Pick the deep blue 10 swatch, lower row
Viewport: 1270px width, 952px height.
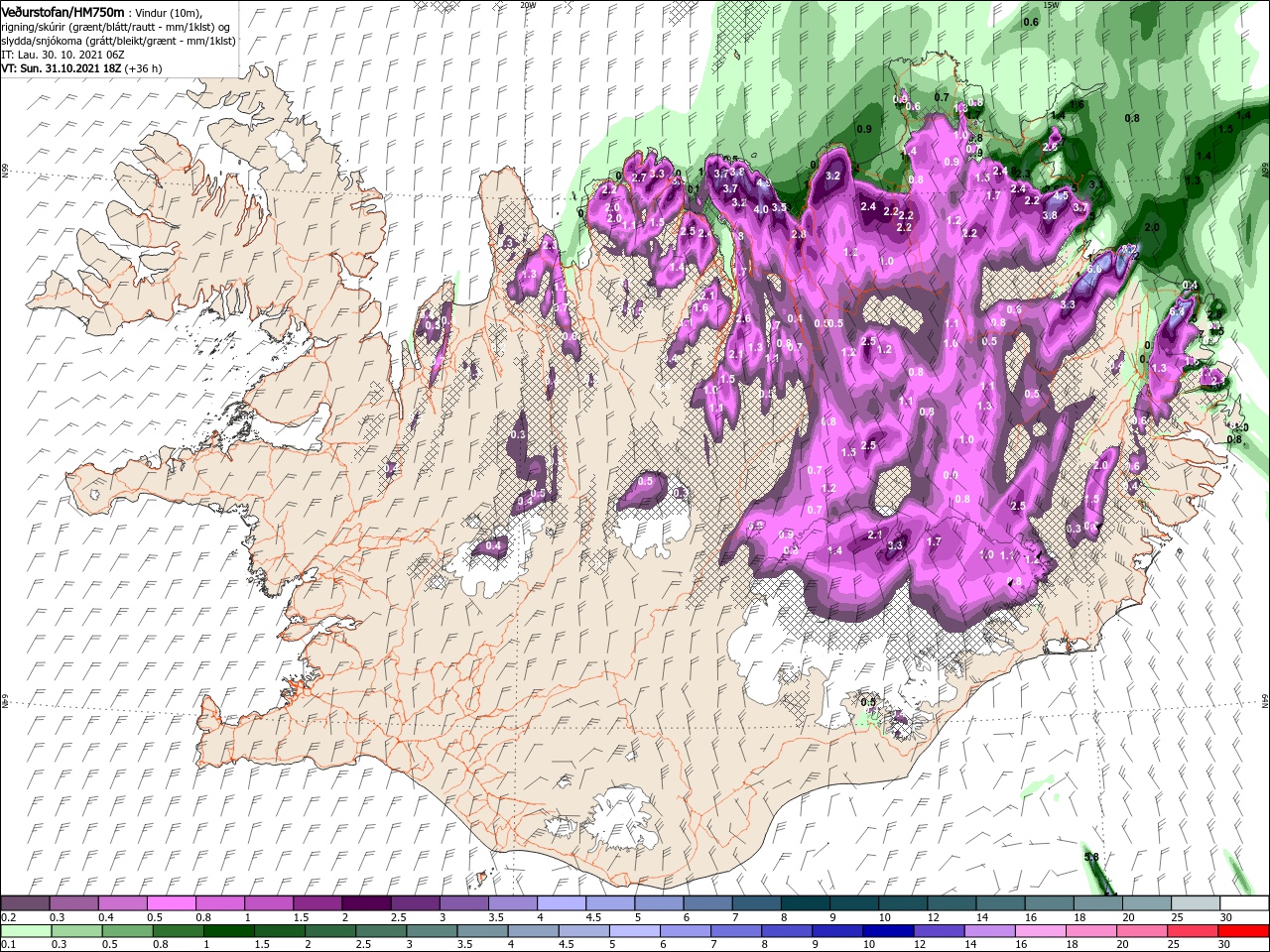(x=888, y=930)
